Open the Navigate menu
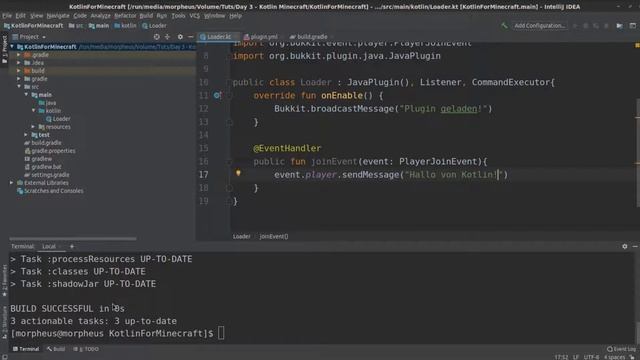This screenshot has width=640, height=360. pyautogui.click(x=58, y=16)
